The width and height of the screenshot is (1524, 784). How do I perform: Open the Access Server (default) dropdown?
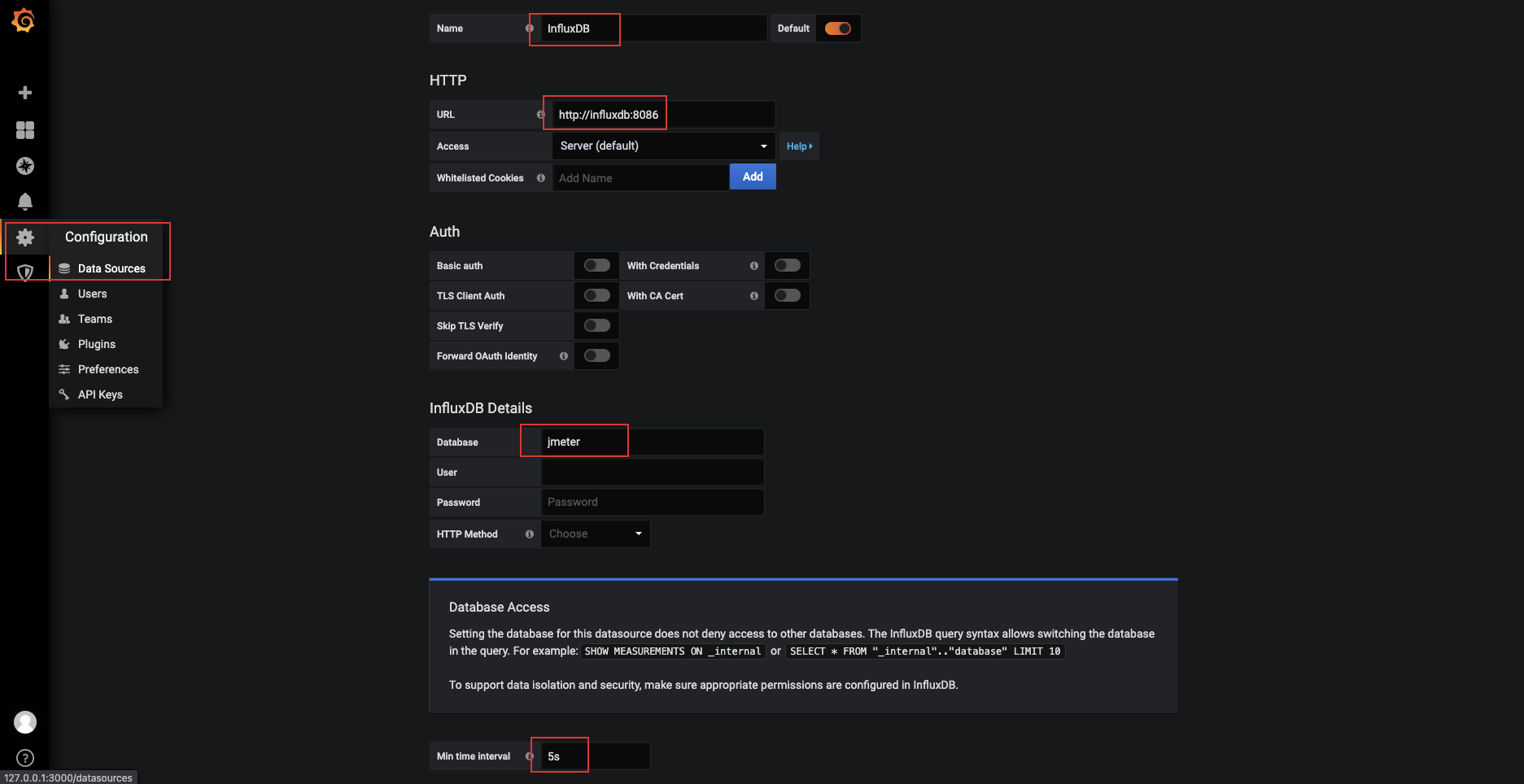click(663, 146)
